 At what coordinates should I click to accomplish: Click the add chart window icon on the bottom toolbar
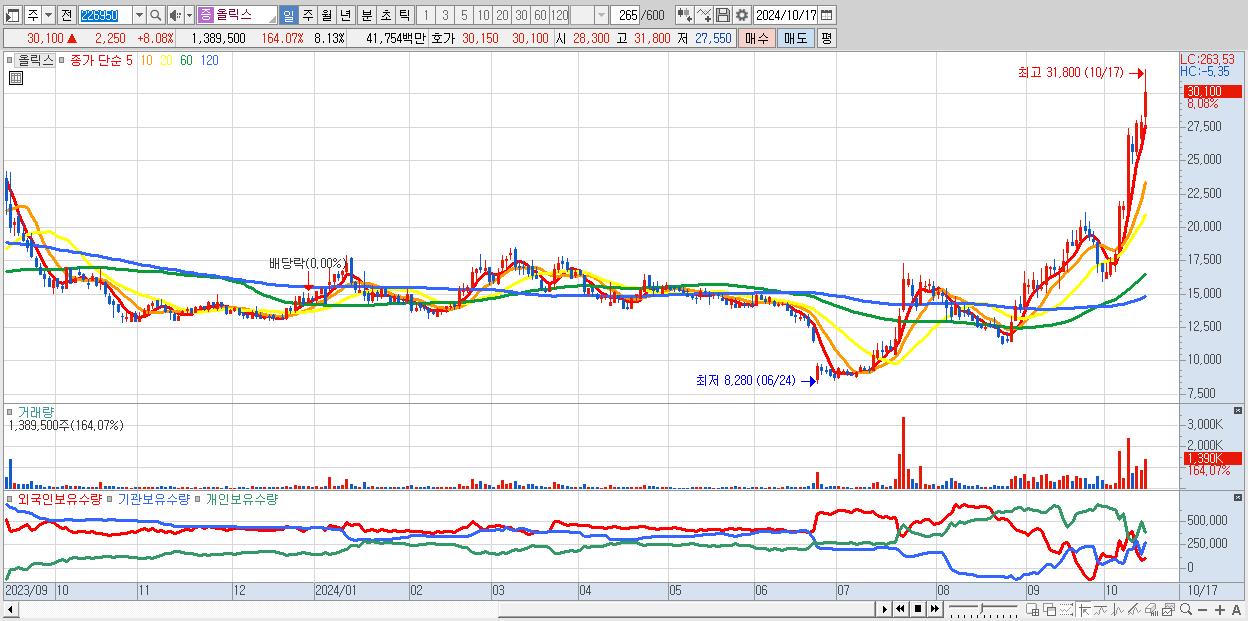(x=1033, y=610)
